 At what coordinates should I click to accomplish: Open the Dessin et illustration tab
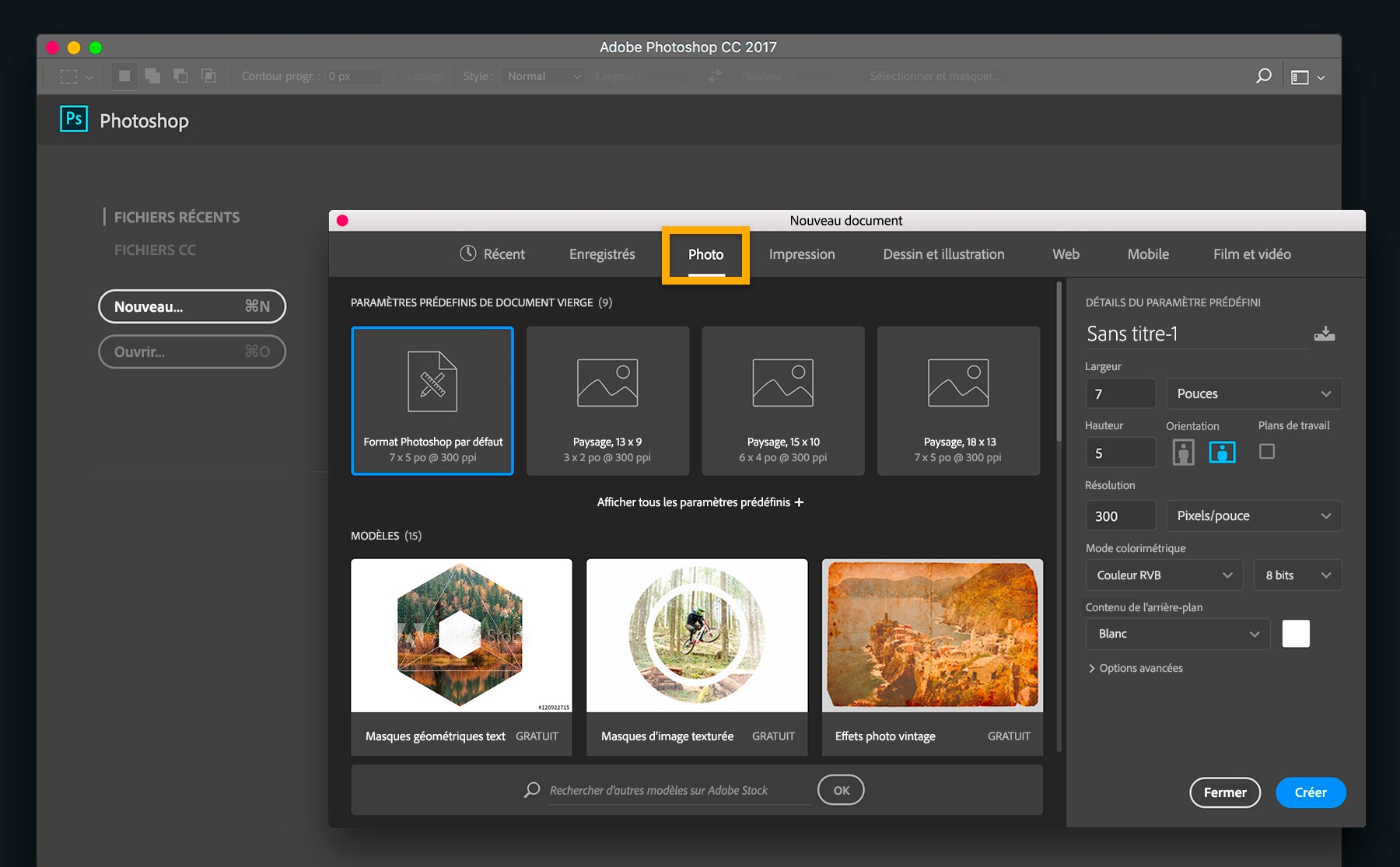(943, 254)
